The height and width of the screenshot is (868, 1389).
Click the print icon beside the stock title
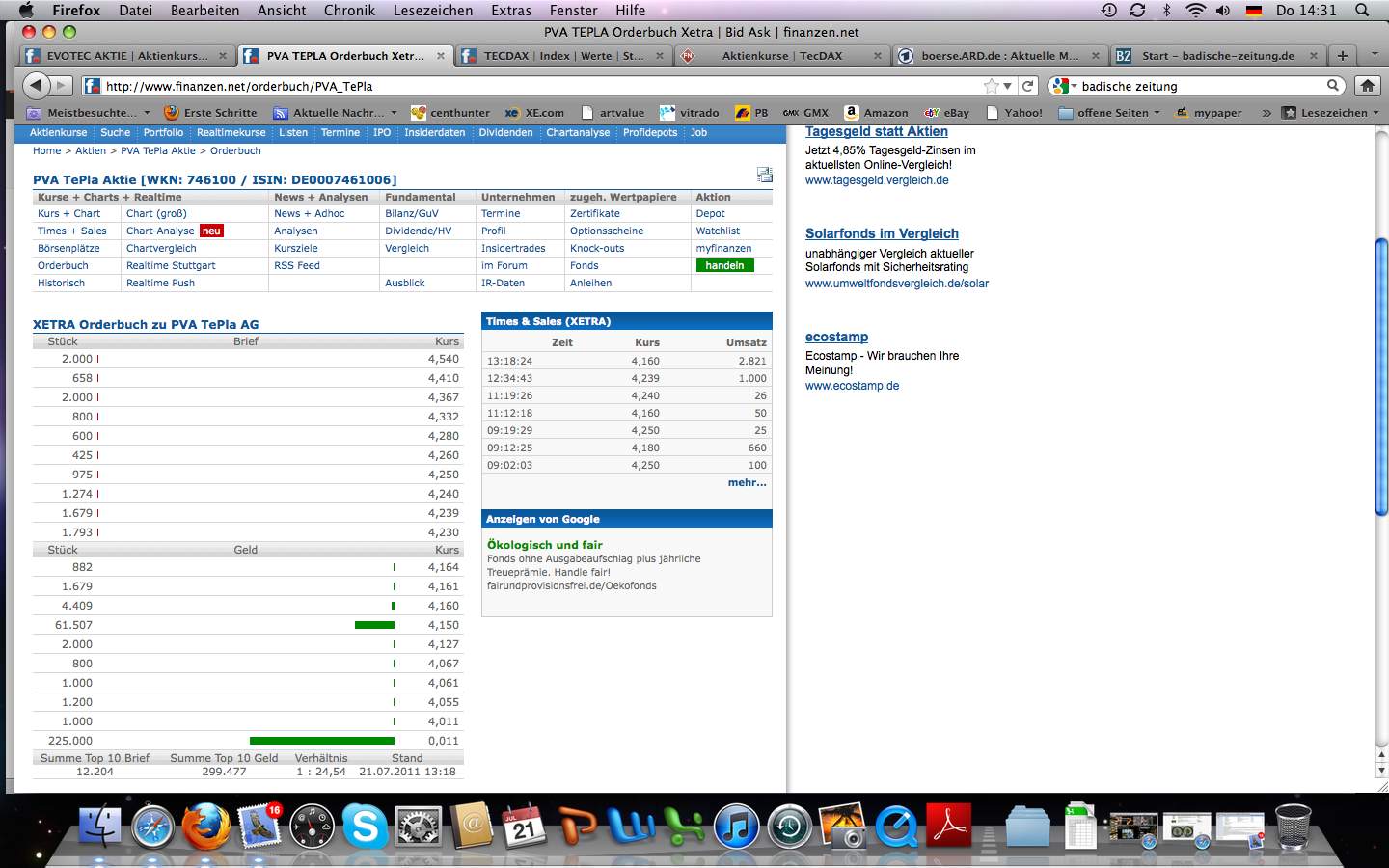[x=764, y=175]
